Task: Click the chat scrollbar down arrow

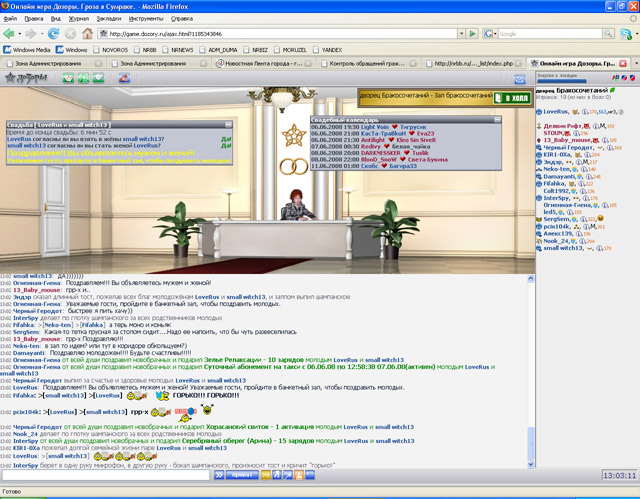Action: point(531,464)
